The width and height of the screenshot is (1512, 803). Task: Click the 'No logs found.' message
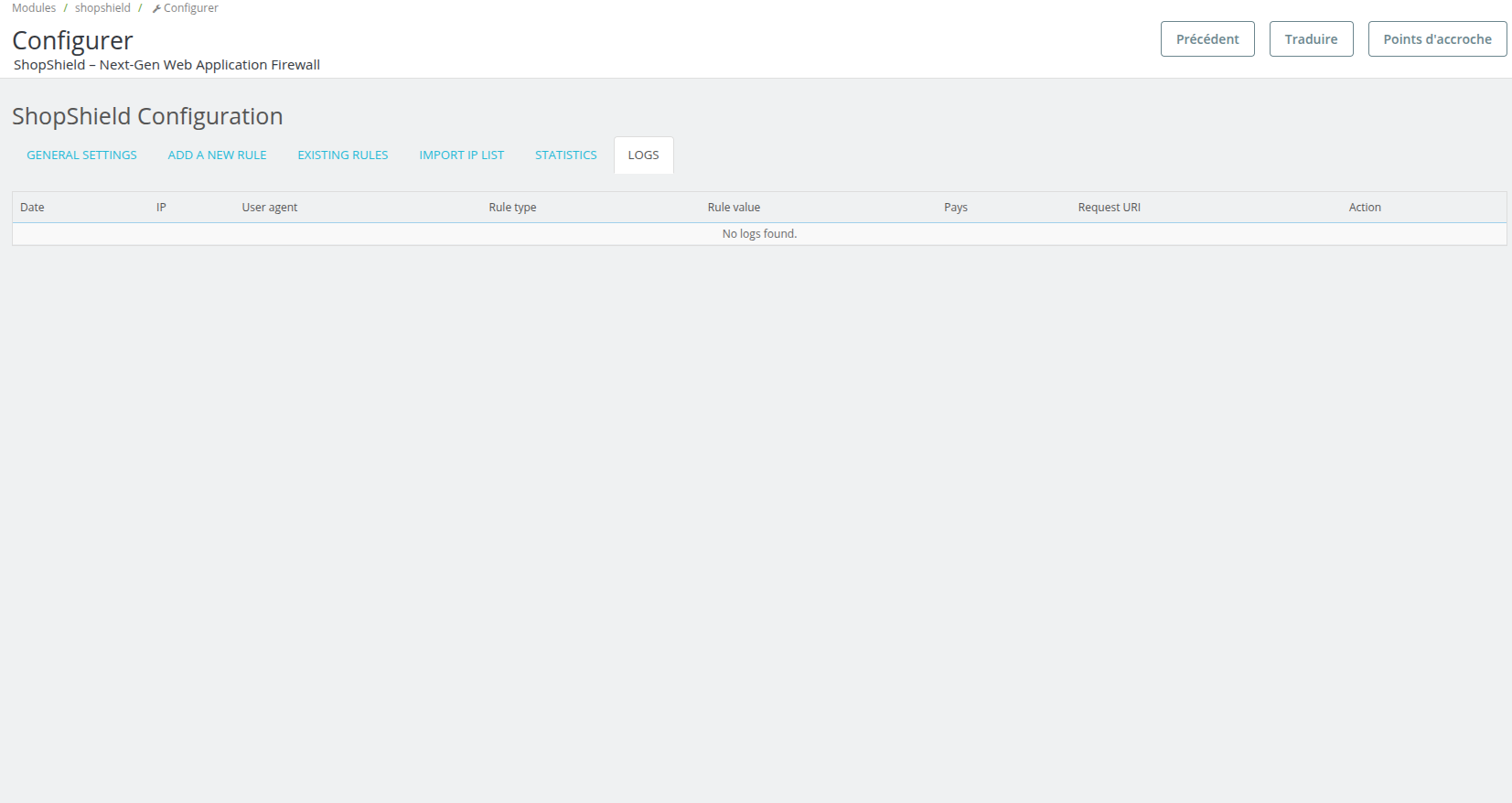coord(759,234)
